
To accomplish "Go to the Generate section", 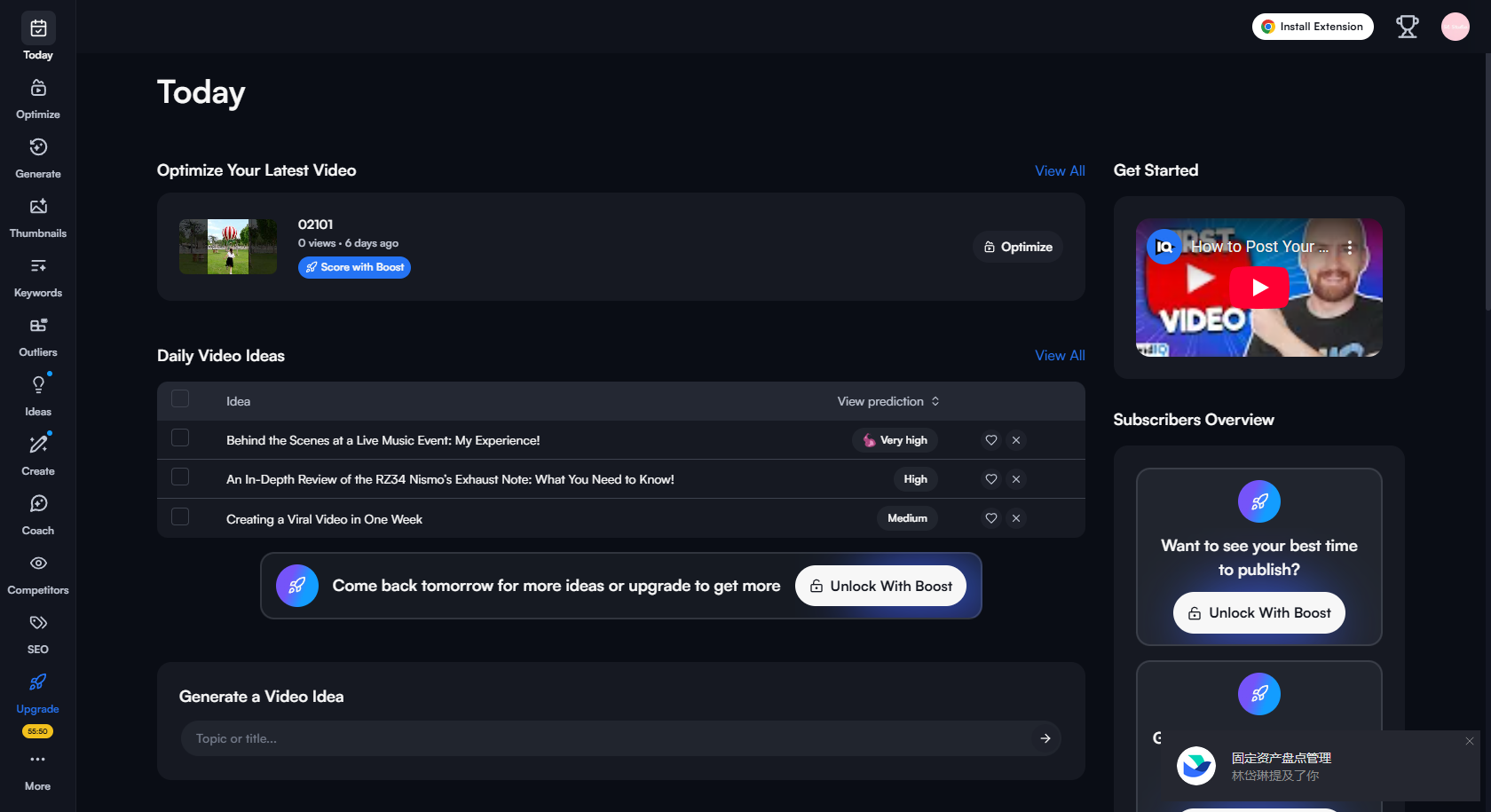I will coord(38,158).
